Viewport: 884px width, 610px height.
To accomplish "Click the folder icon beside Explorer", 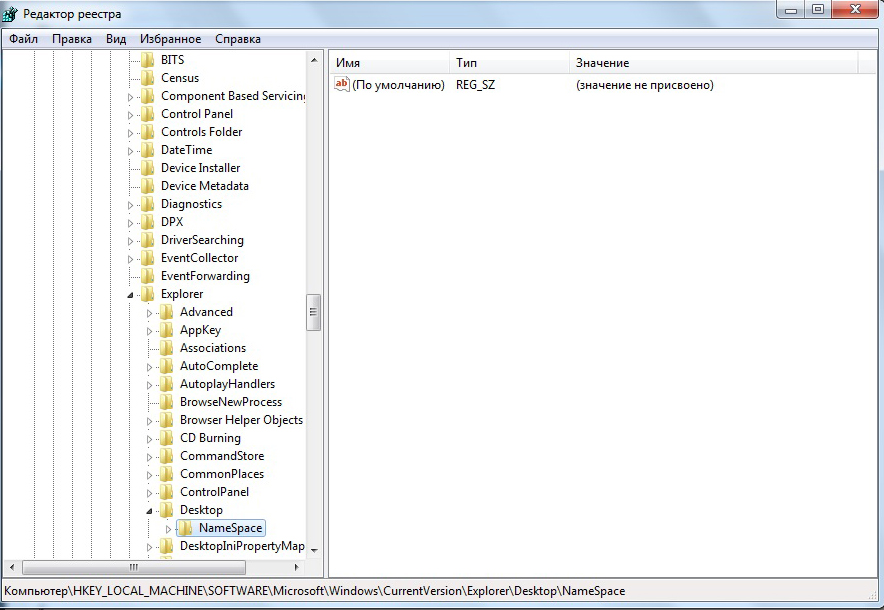I will click(147, 294).
